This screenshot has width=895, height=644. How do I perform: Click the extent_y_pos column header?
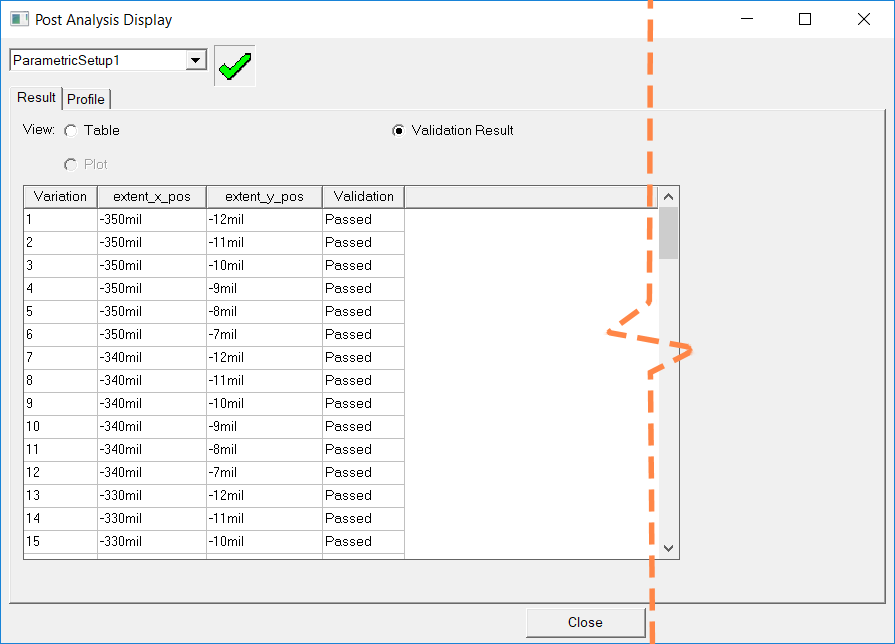coord(263,196)
